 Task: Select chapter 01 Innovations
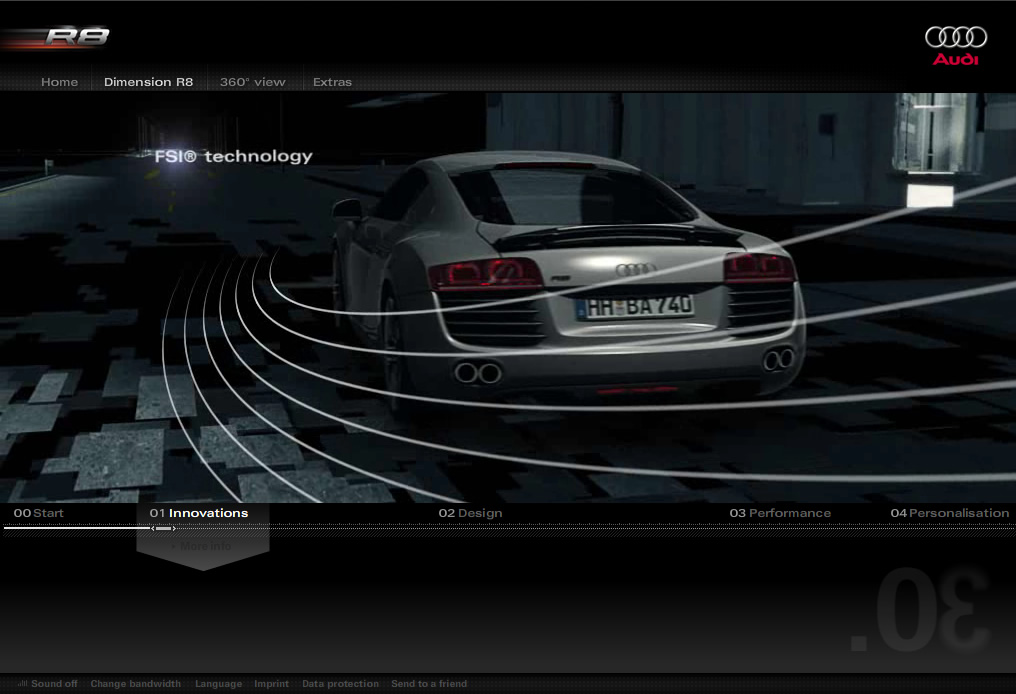pos(199,513)
